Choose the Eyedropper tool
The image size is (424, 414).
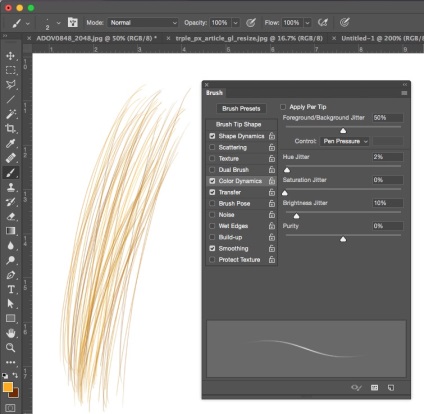(10, 143)
